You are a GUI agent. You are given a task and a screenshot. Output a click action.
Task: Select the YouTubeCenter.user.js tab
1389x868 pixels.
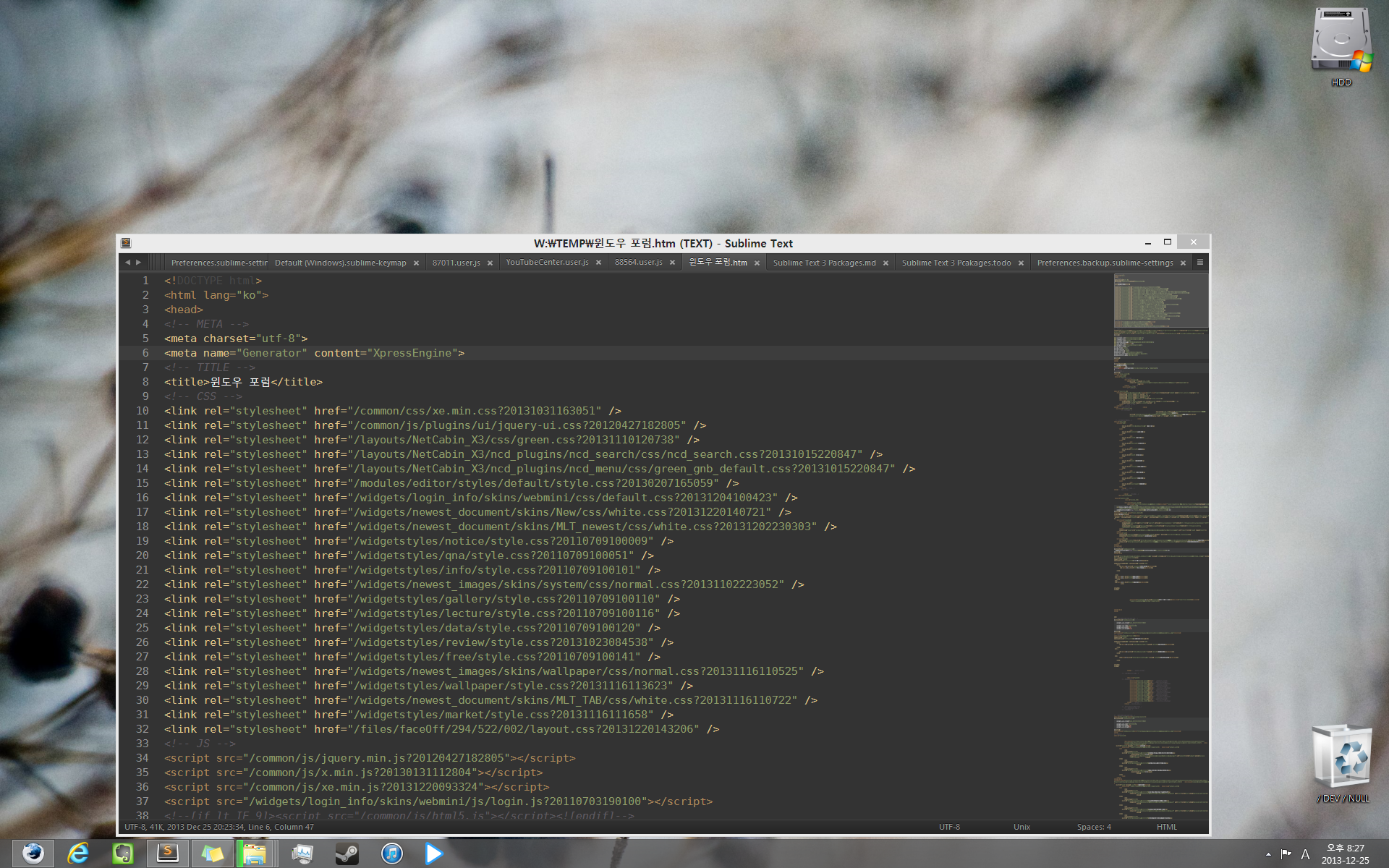pos(547,263)
